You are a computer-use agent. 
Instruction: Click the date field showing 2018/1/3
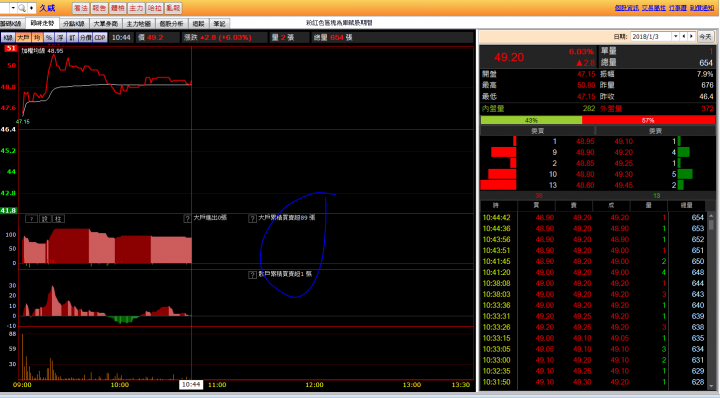651,37
